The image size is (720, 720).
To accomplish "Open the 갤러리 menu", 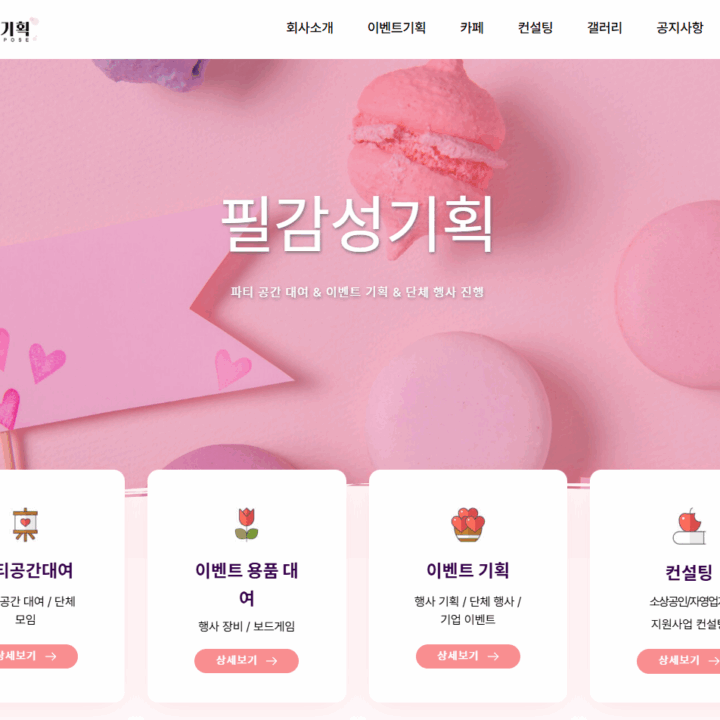I will 604,28.
